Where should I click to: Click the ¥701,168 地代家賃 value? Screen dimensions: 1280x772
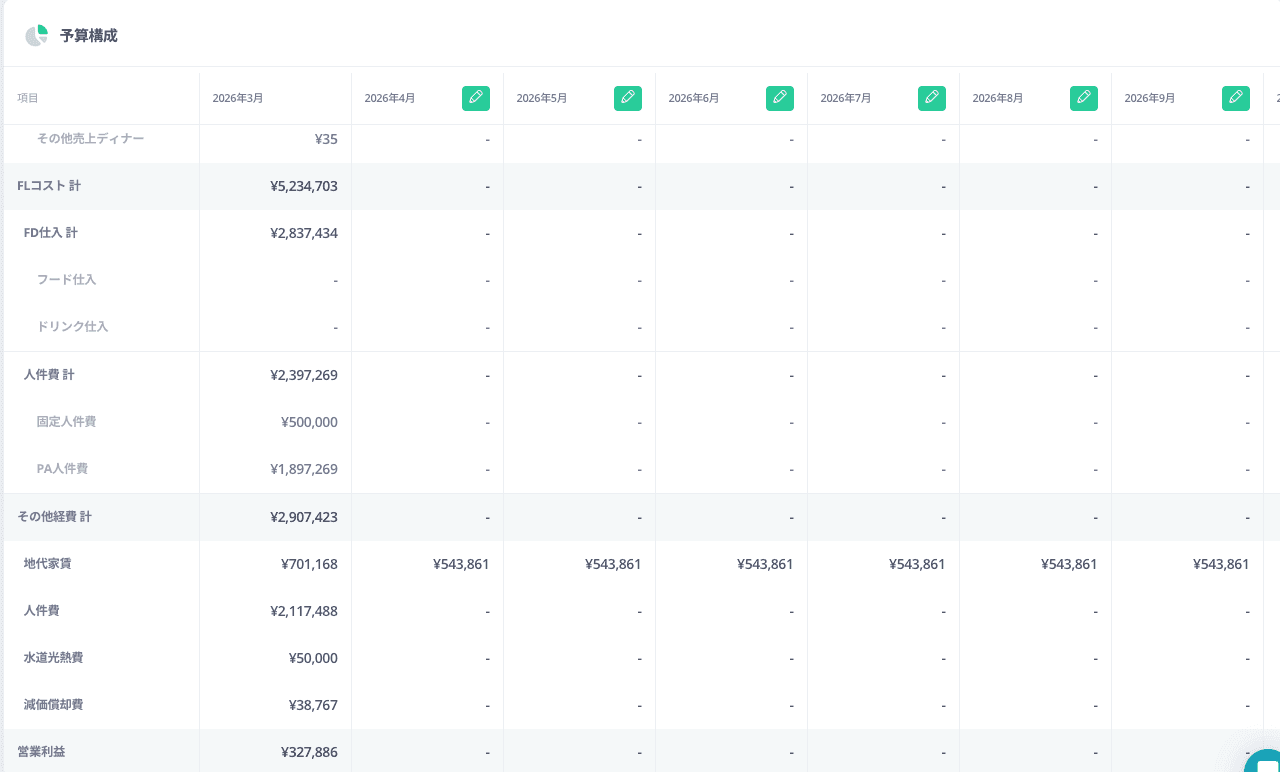[309, 564]
